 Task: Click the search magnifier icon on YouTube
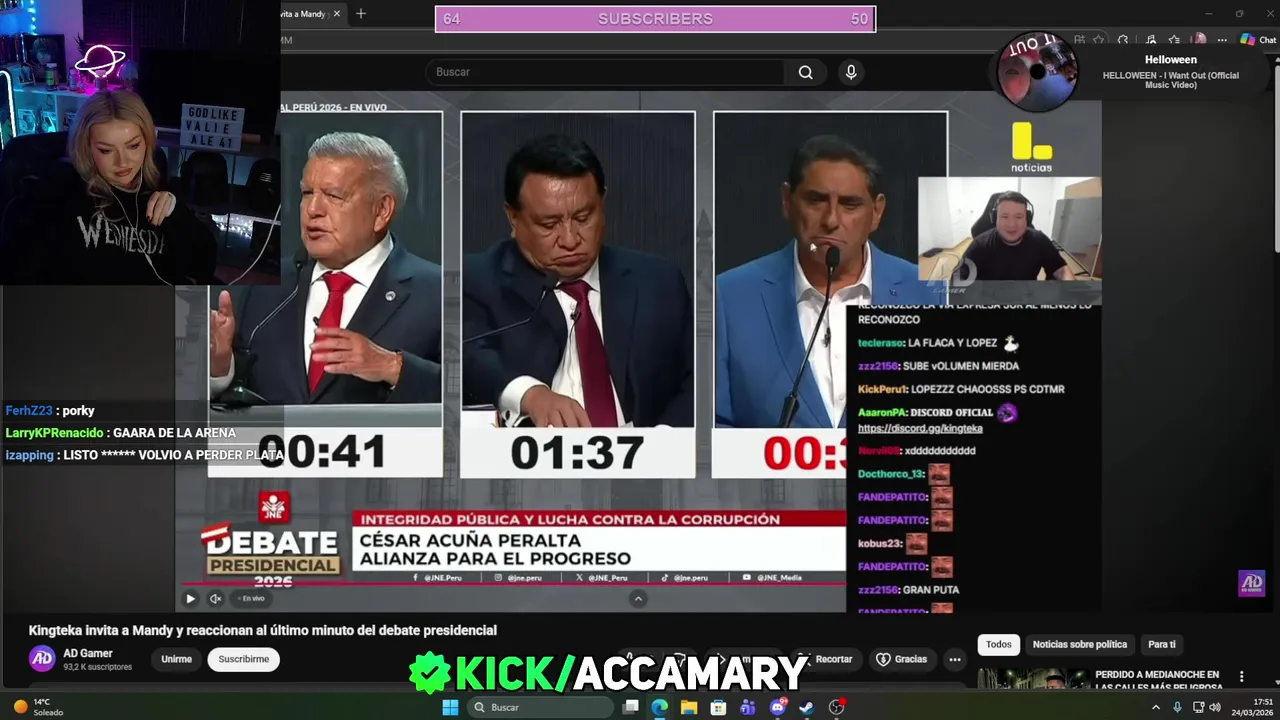[x=805, y=72]
